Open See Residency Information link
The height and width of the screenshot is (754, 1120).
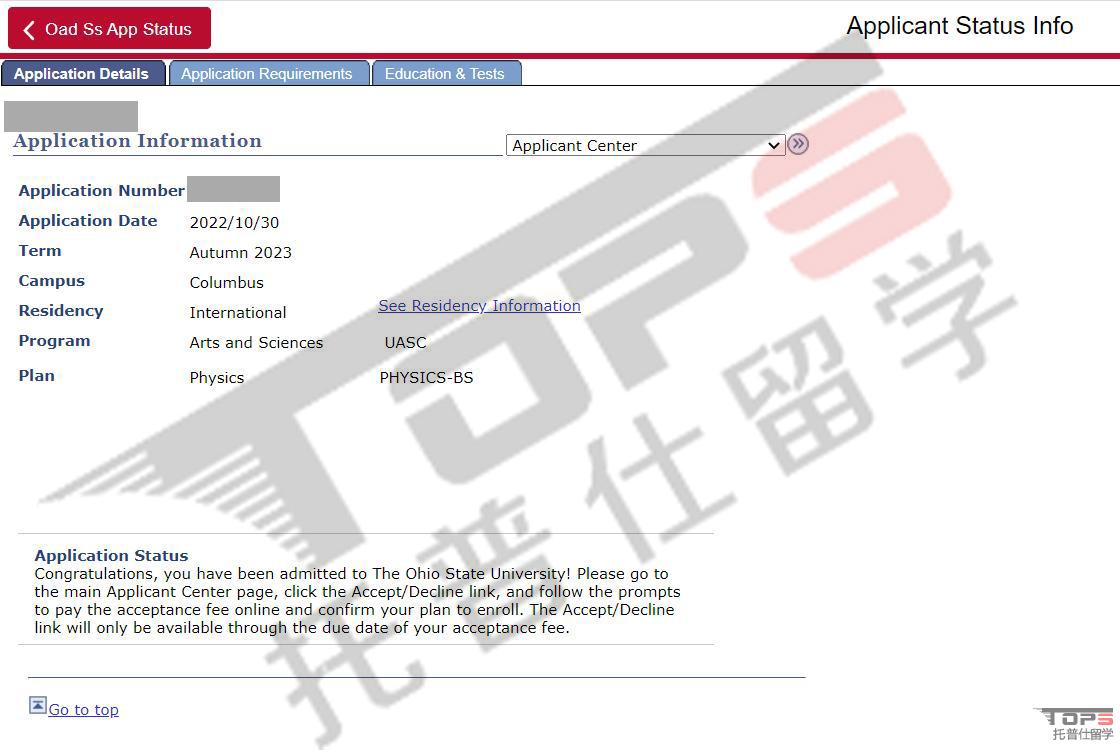[479, 306]
